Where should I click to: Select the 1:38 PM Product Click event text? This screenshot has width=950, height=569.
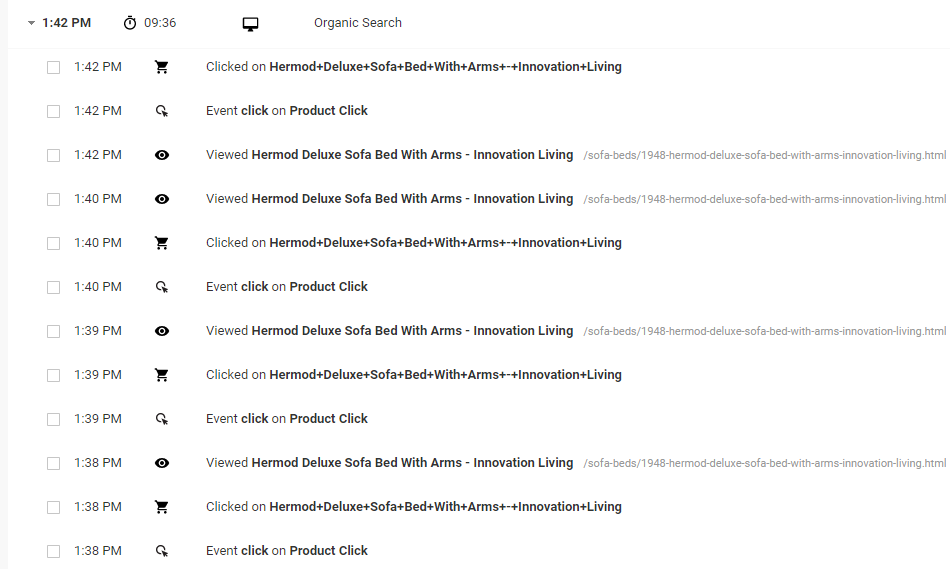click(287, 550)
